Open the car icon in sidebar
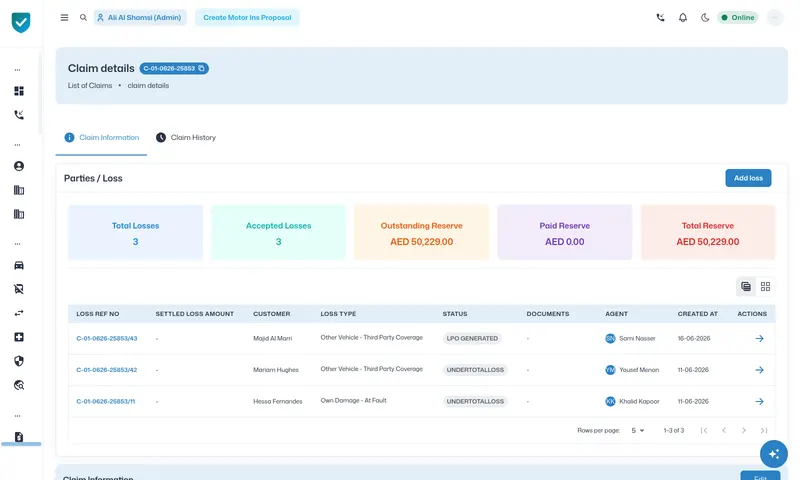 tap(19, 265)
